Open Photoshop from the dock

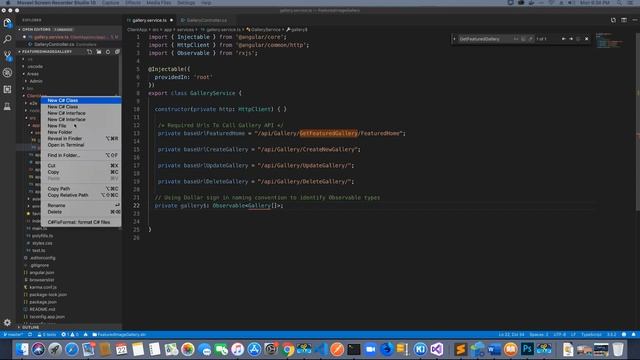point(527,349)
